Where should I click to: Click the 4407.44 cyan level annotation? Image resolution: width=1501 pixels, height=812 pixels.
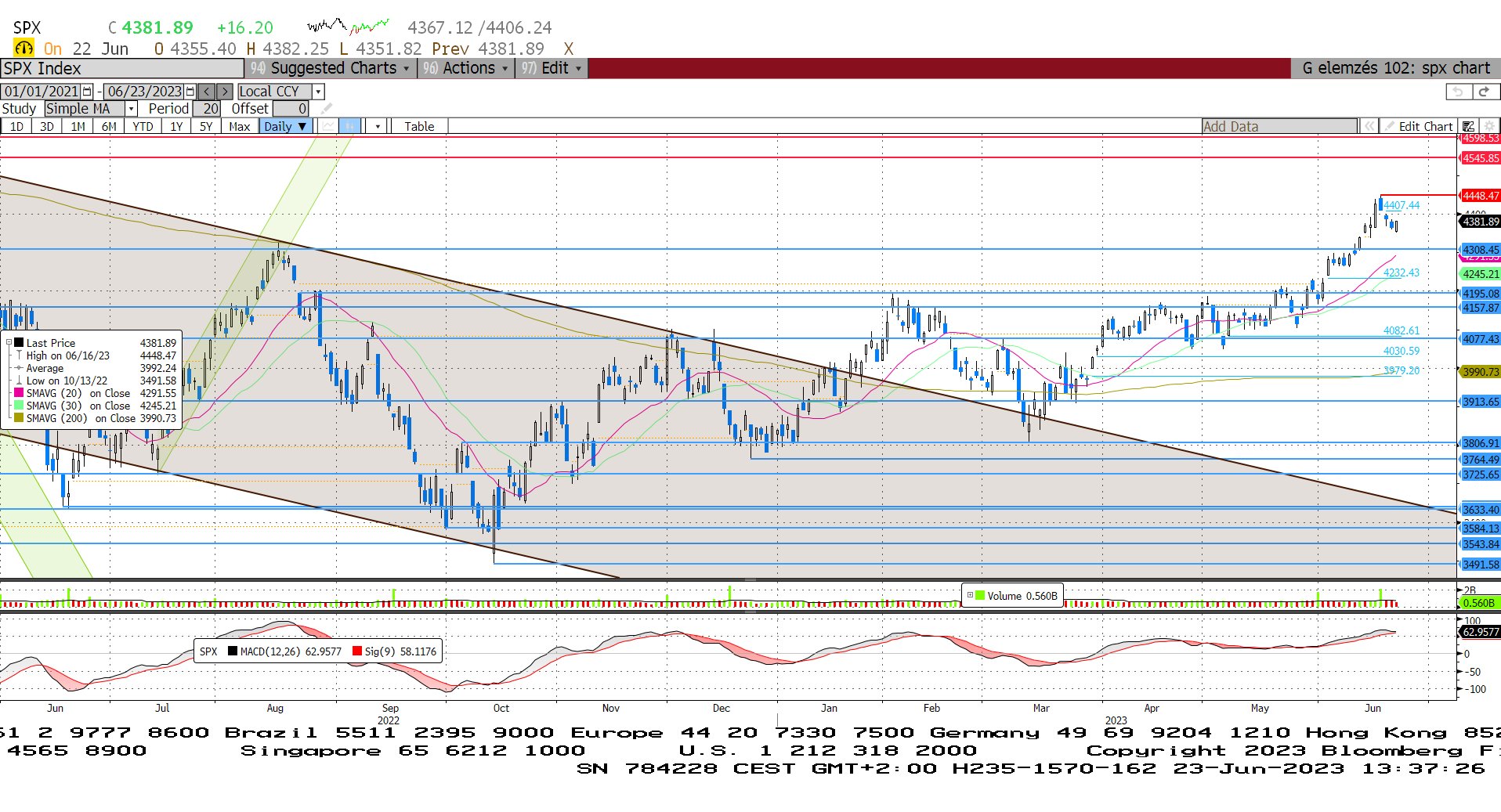coord(1402,205)
